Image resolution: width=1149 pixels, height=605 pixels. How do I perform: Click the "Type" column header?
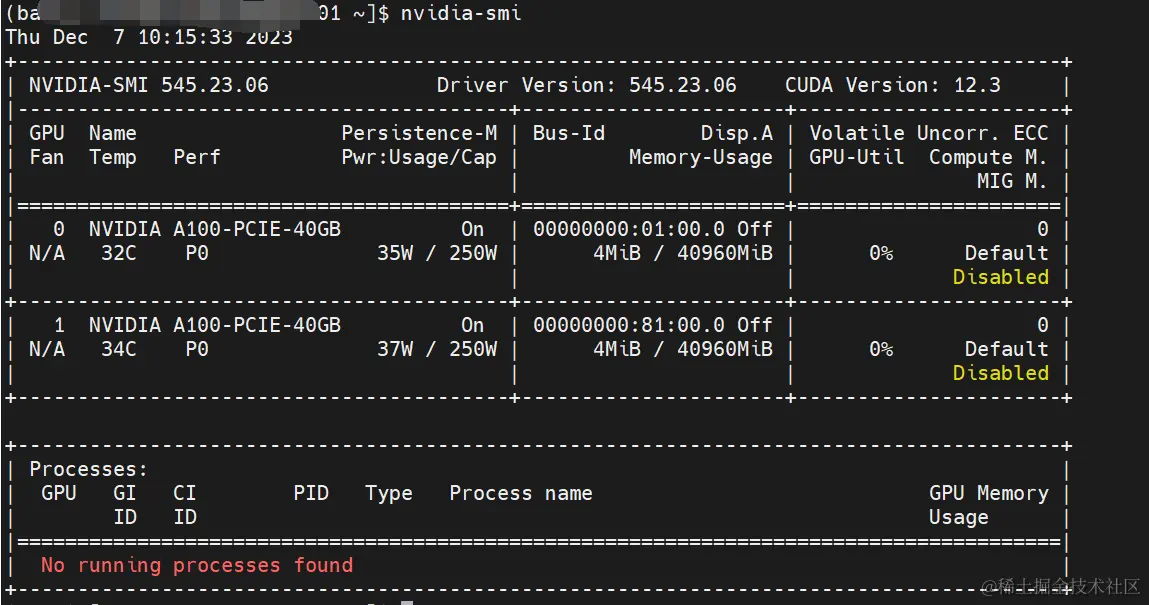(x=388, y=493)
